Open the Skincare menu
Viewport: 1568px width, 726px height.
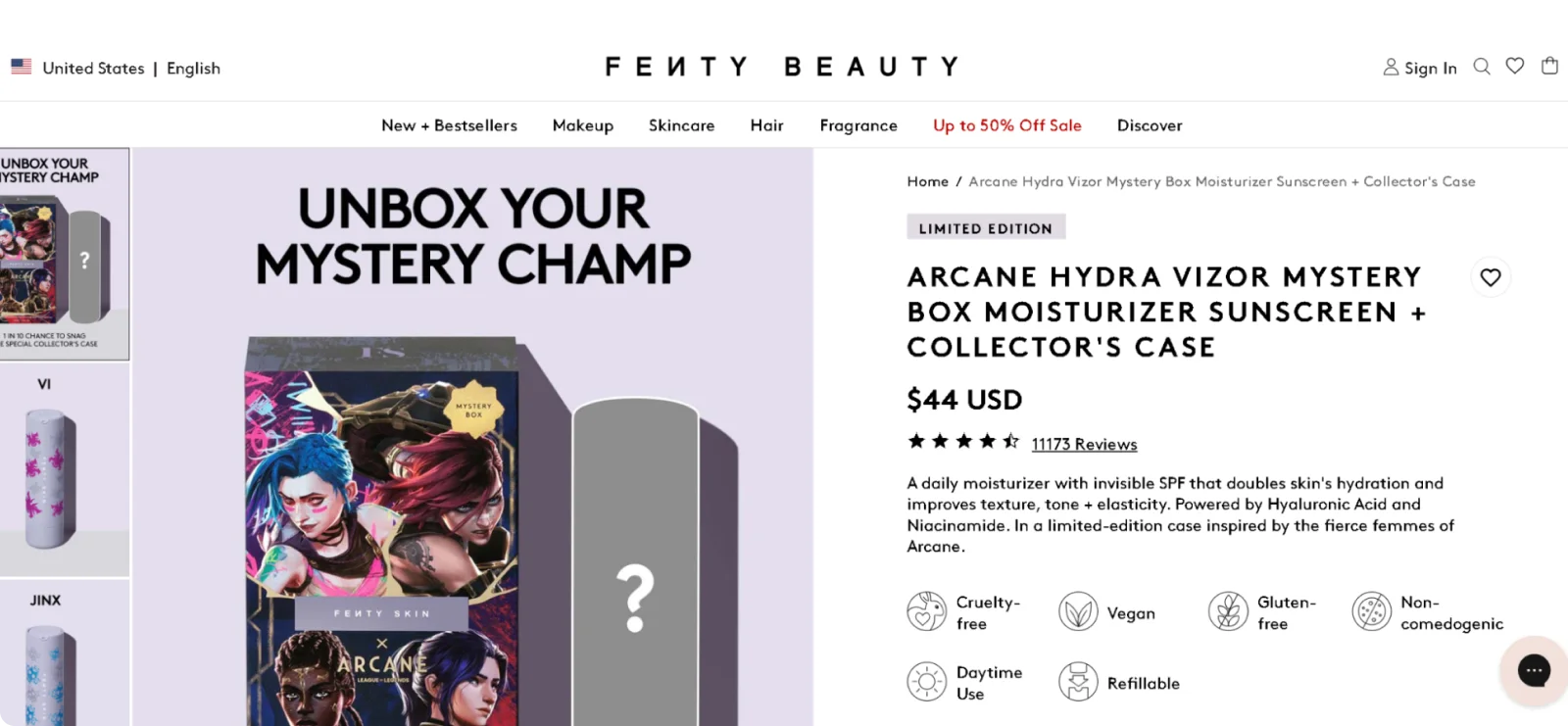(681, 125)
